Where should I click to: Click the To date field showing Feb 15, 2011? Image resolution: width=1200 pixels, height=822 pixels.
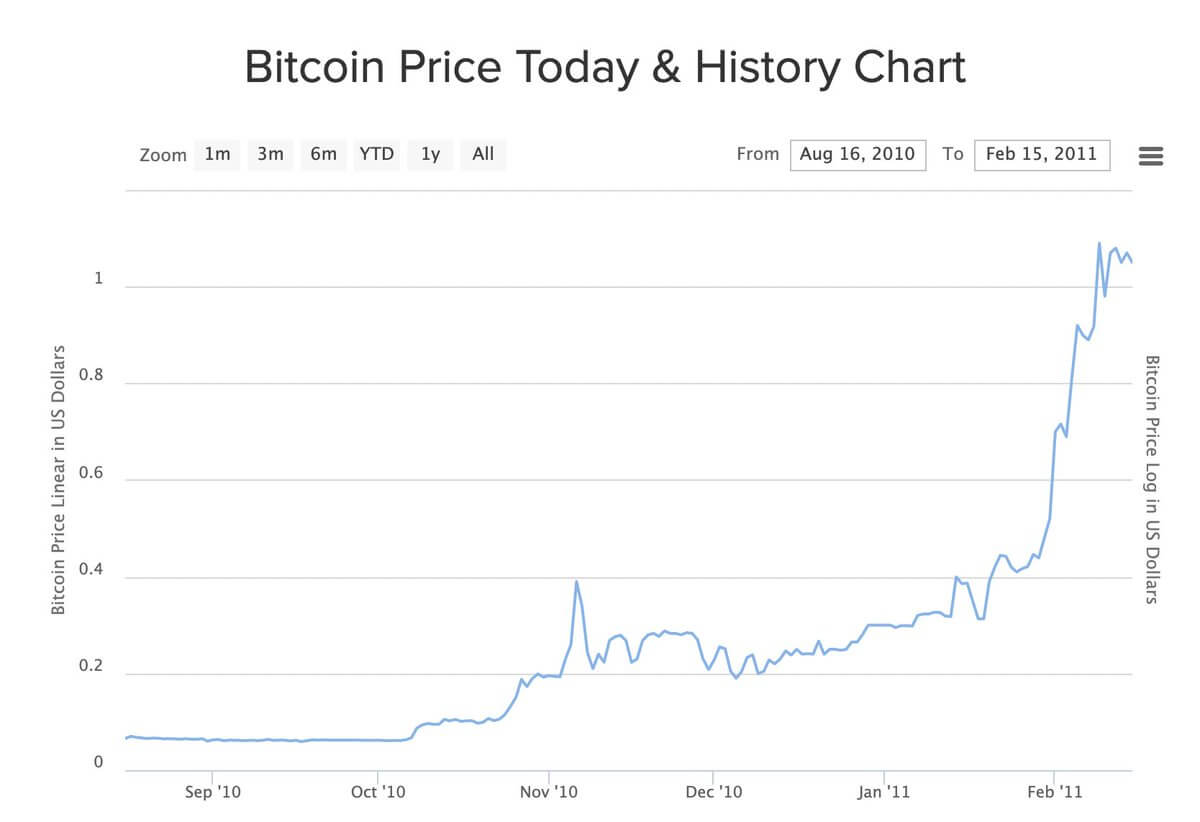click(1042, 154)
